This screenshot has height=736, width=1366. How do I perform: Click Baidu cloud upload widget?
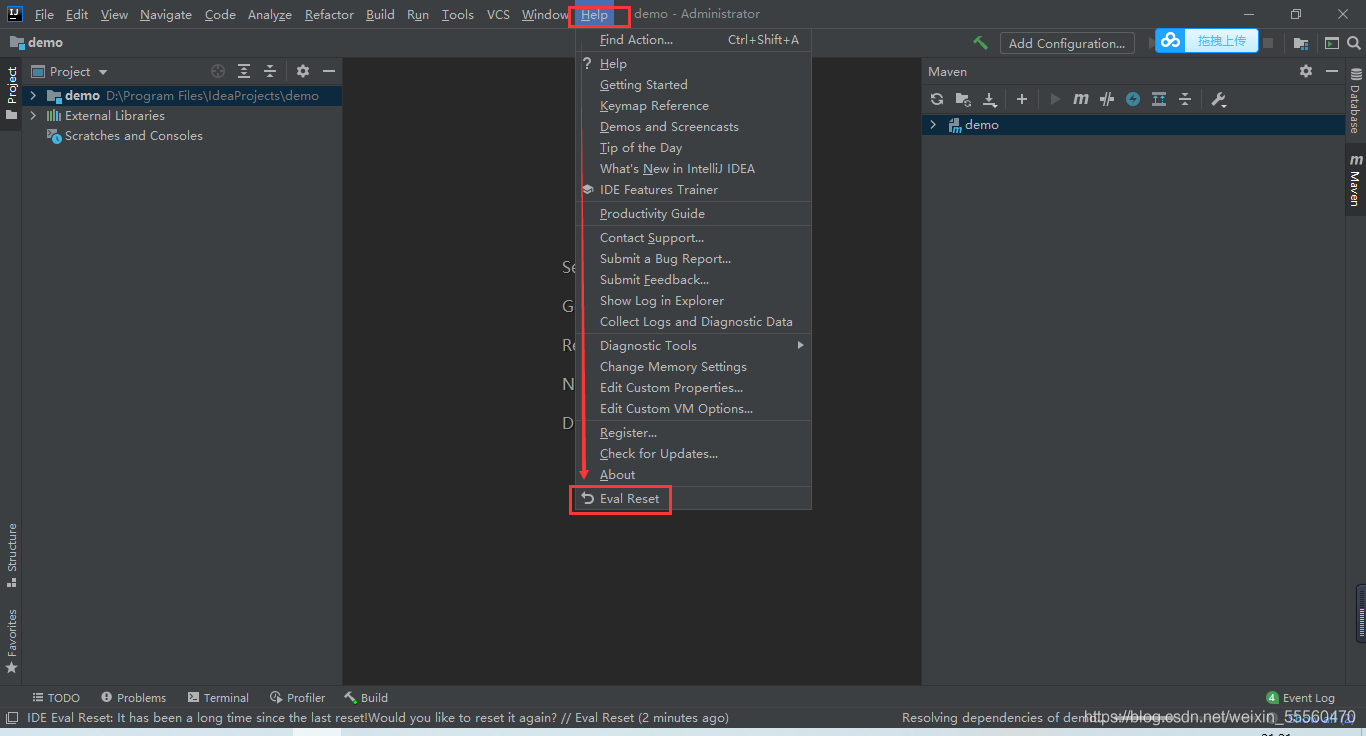pyautogui.click(x=1207, y=40)
